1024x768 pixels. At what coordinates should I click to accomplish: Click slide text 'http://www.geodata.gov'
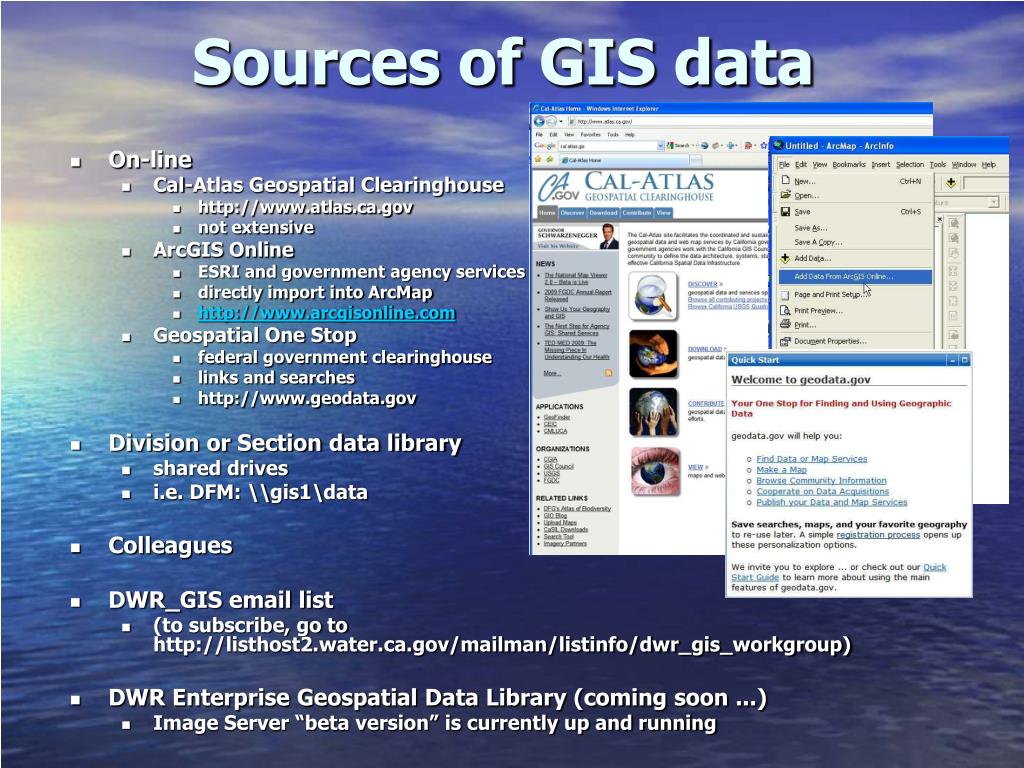point(307,398)
